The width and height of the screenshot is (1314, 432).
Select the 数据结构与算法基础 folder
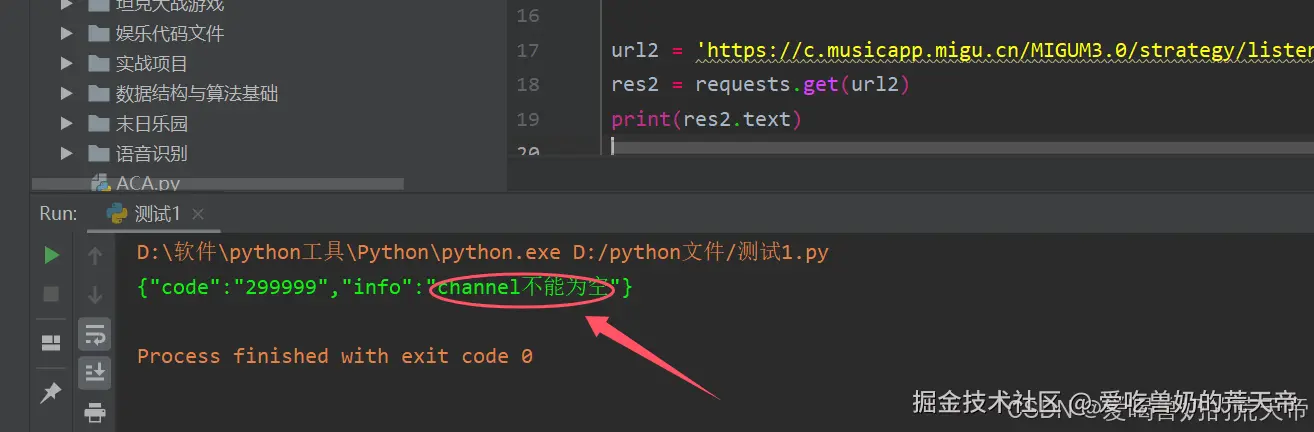197,93
